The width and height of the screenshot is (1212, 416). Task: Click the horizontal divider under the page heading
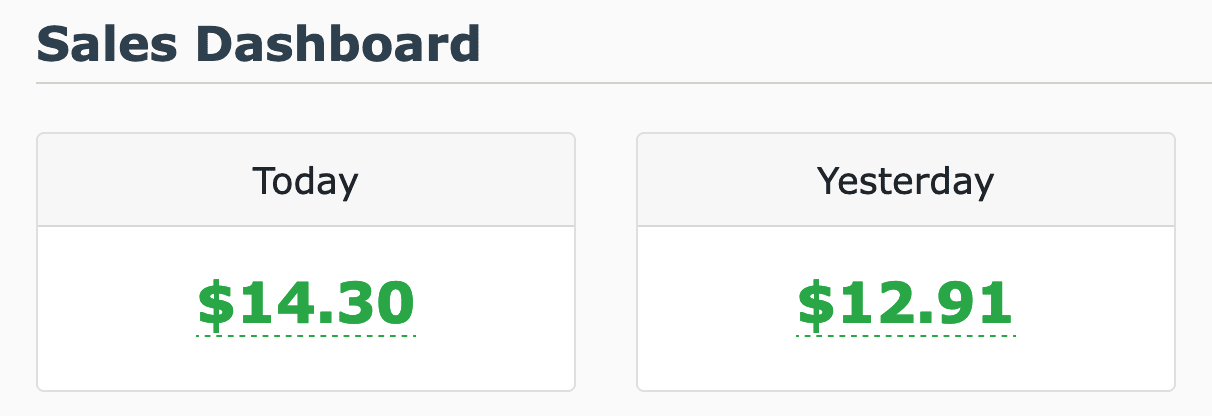pyautogui.click(x=620, y=82)
